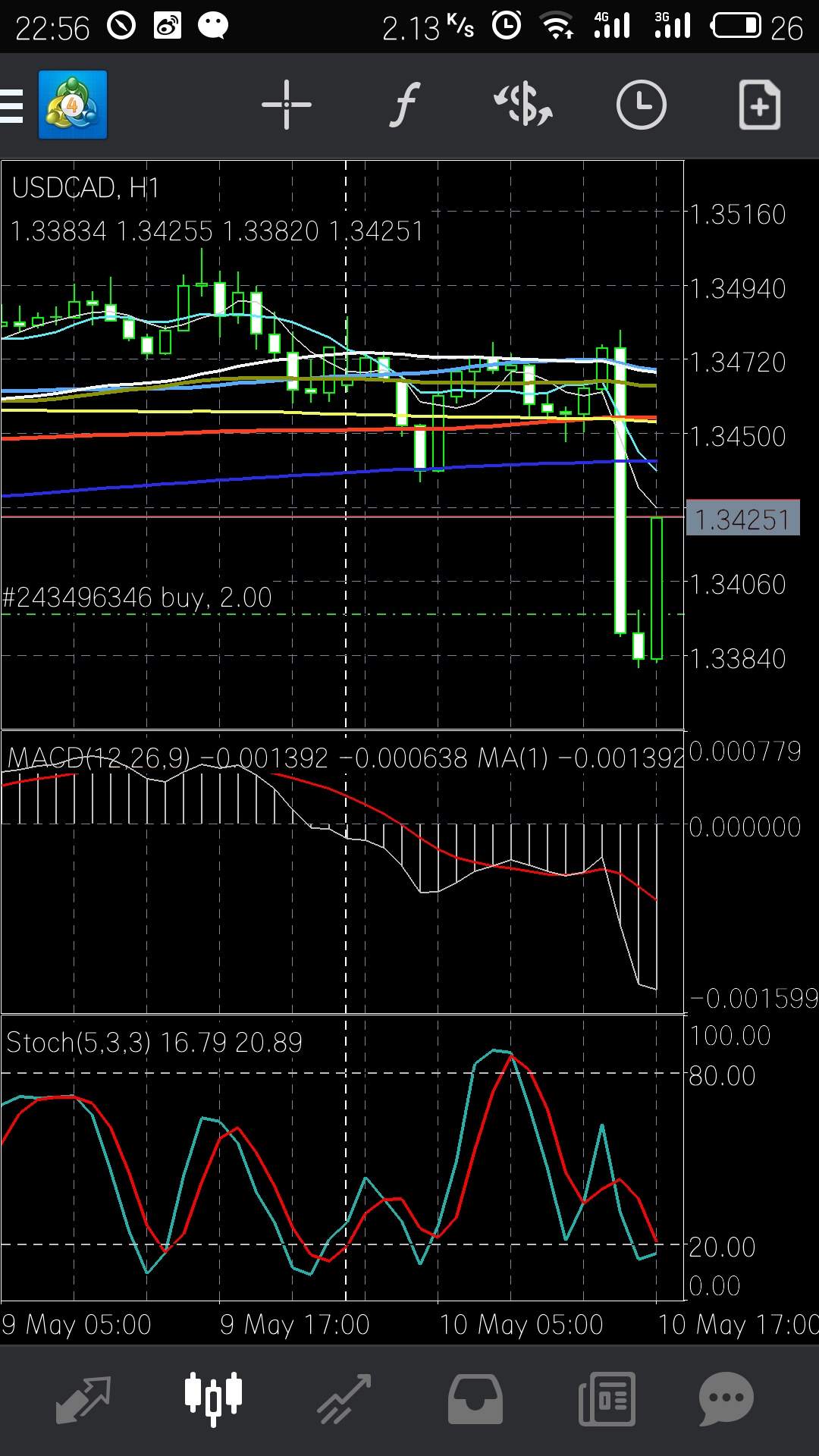Open the Chat messages tab
Screen dimensions: 819x1456
click(x=726, y=1399)
